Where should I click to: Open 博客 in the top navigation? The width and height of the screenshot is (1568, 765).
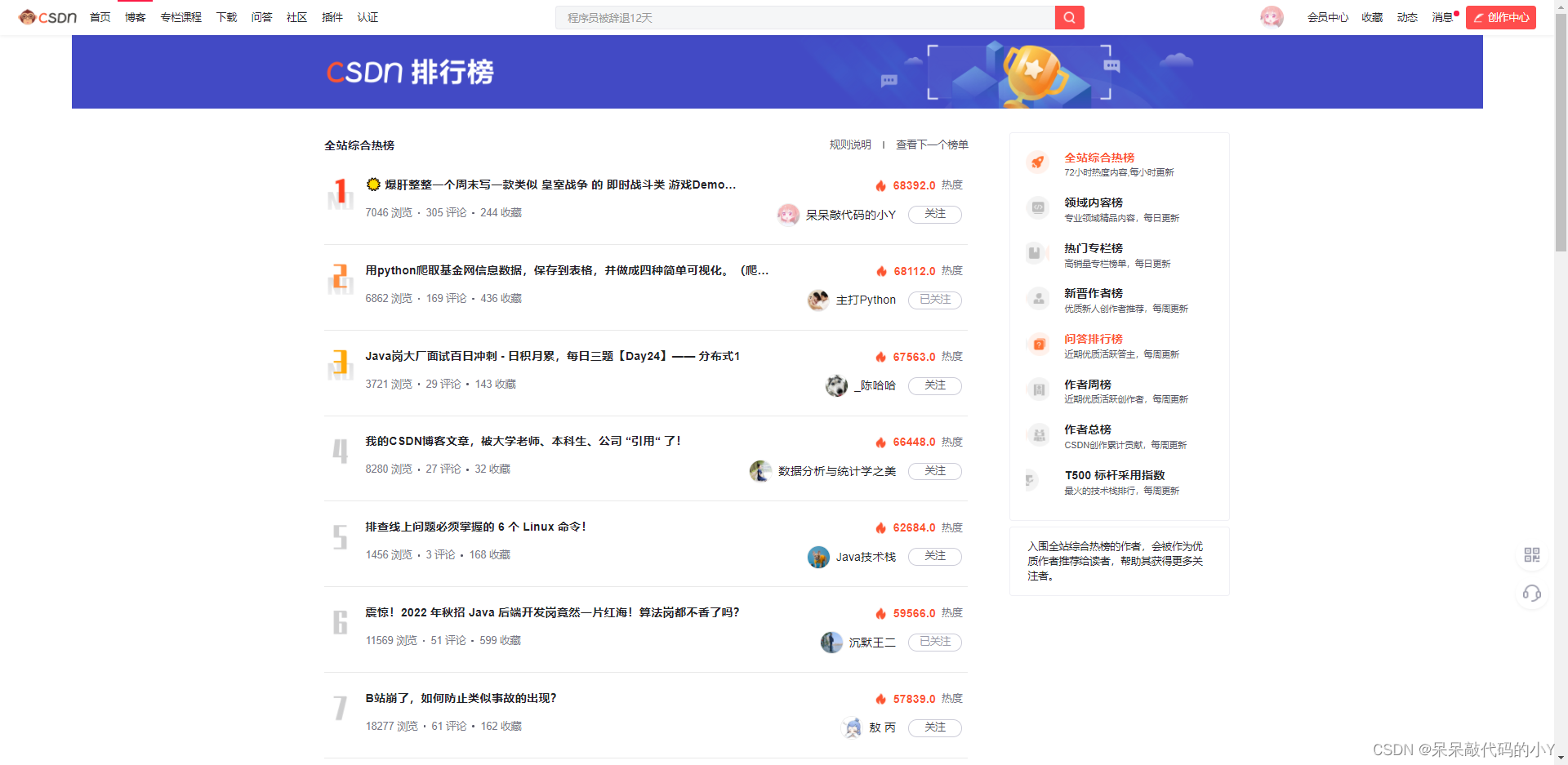(x=135, y=17)
